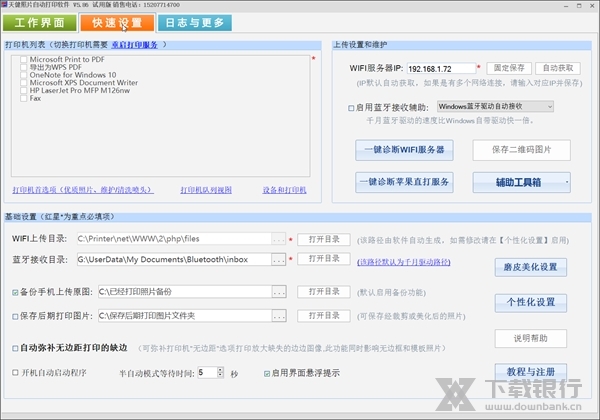Open 个性化设置

click(530, 303)
